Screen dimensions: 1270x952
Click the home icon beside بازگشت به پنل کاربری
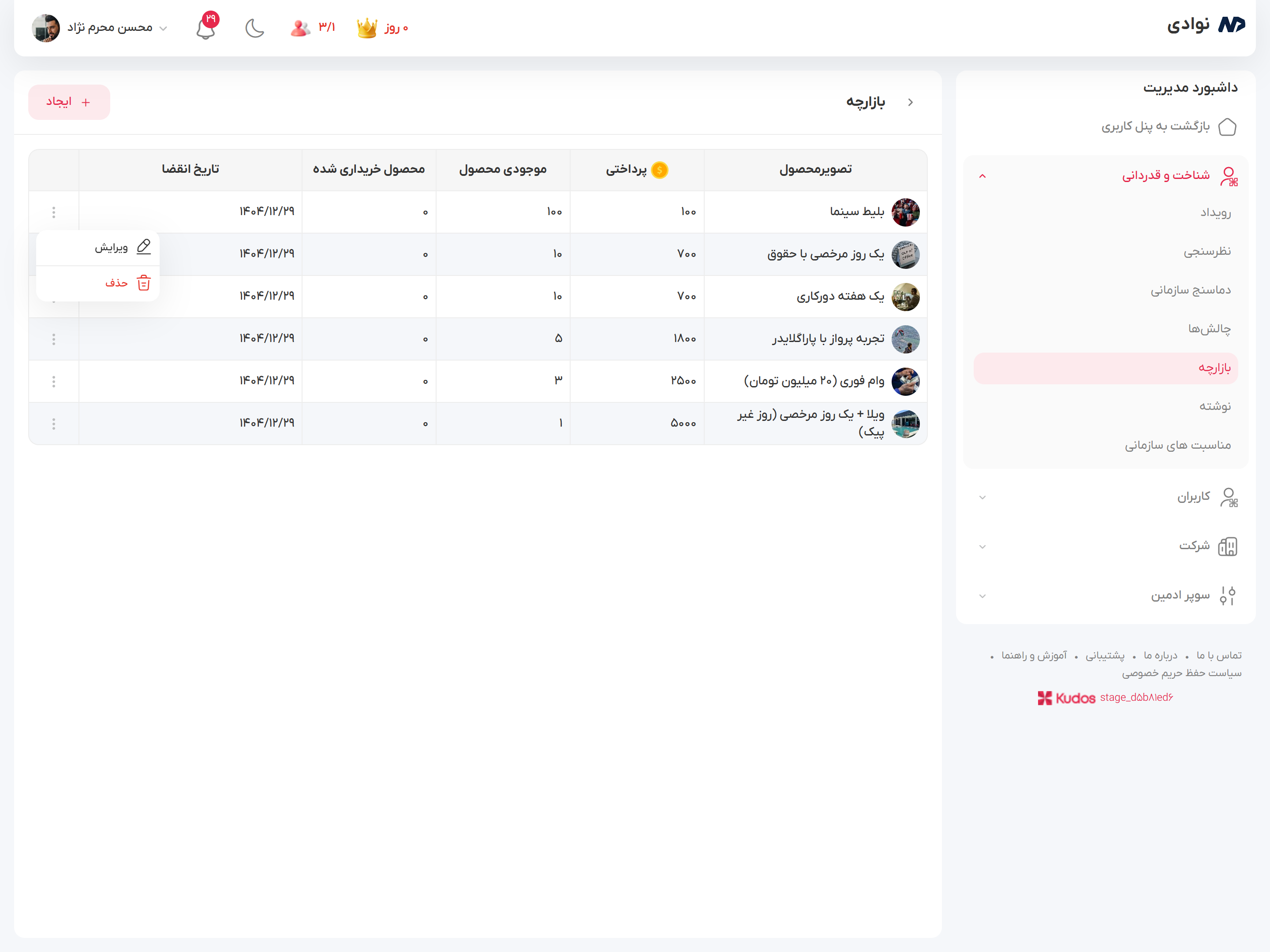pyautogui.click(x=1228, y=126)
